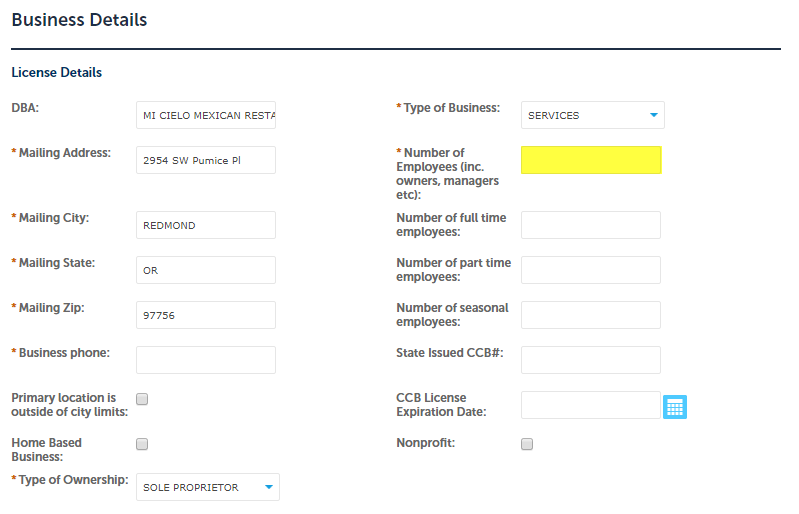This screenshot has height=514, width=799.
Task: Click the CCB License Expiration Date input
Action: click(x=591, y=405)
